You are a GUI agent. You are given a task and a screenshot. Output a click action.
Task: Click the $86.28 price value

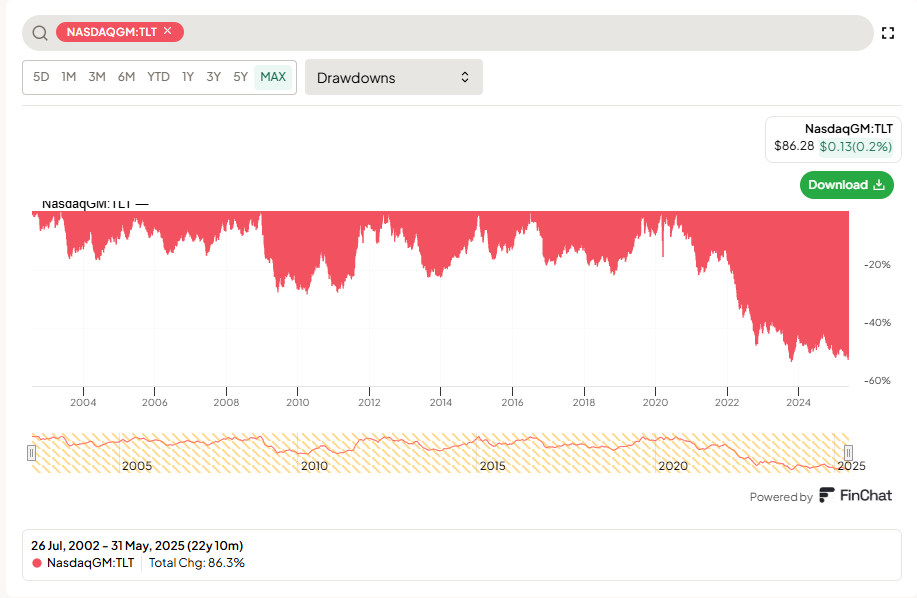(x=794, y=146)
